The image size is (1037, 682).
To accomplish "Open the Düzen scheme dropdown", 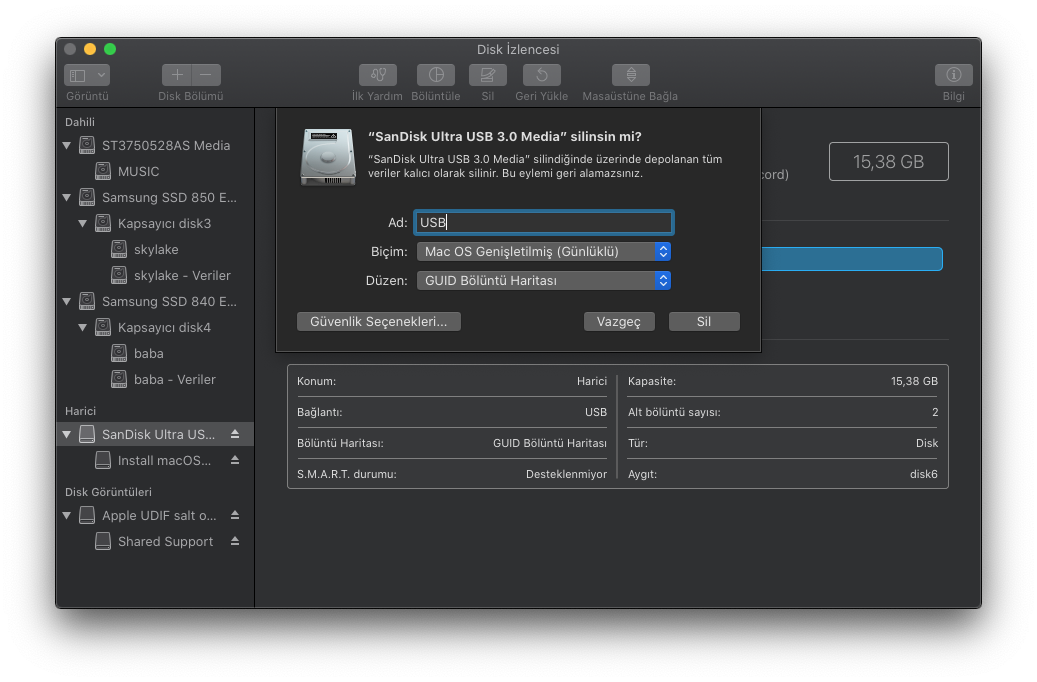I will [543, 281].
